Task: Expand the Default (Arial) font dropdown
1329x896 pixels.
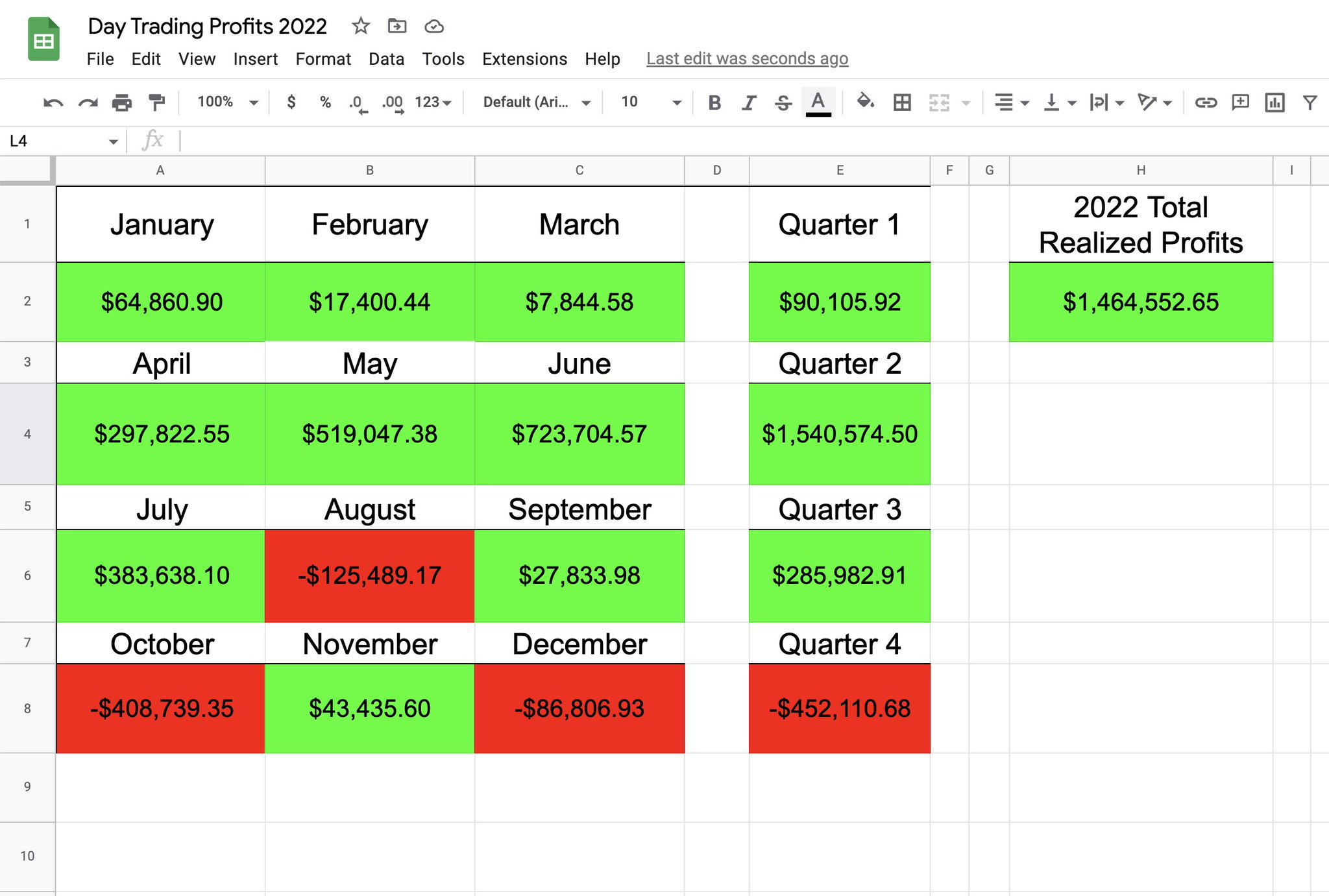Action: coord(536,103)
